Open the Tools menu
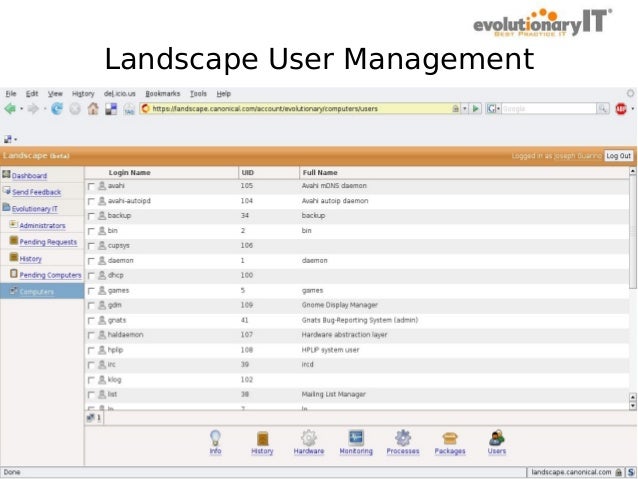638x479 pixels. (199, 94)
